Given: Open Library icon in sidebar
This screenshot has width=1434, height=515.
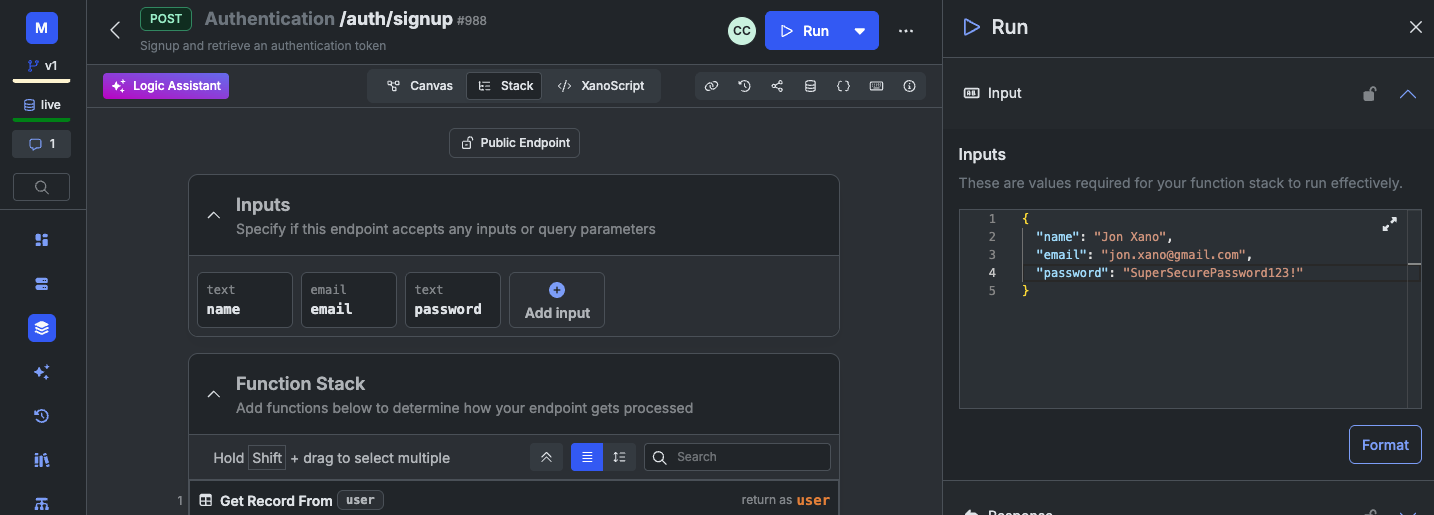Looking at the screenshot, I should point(41,460).
